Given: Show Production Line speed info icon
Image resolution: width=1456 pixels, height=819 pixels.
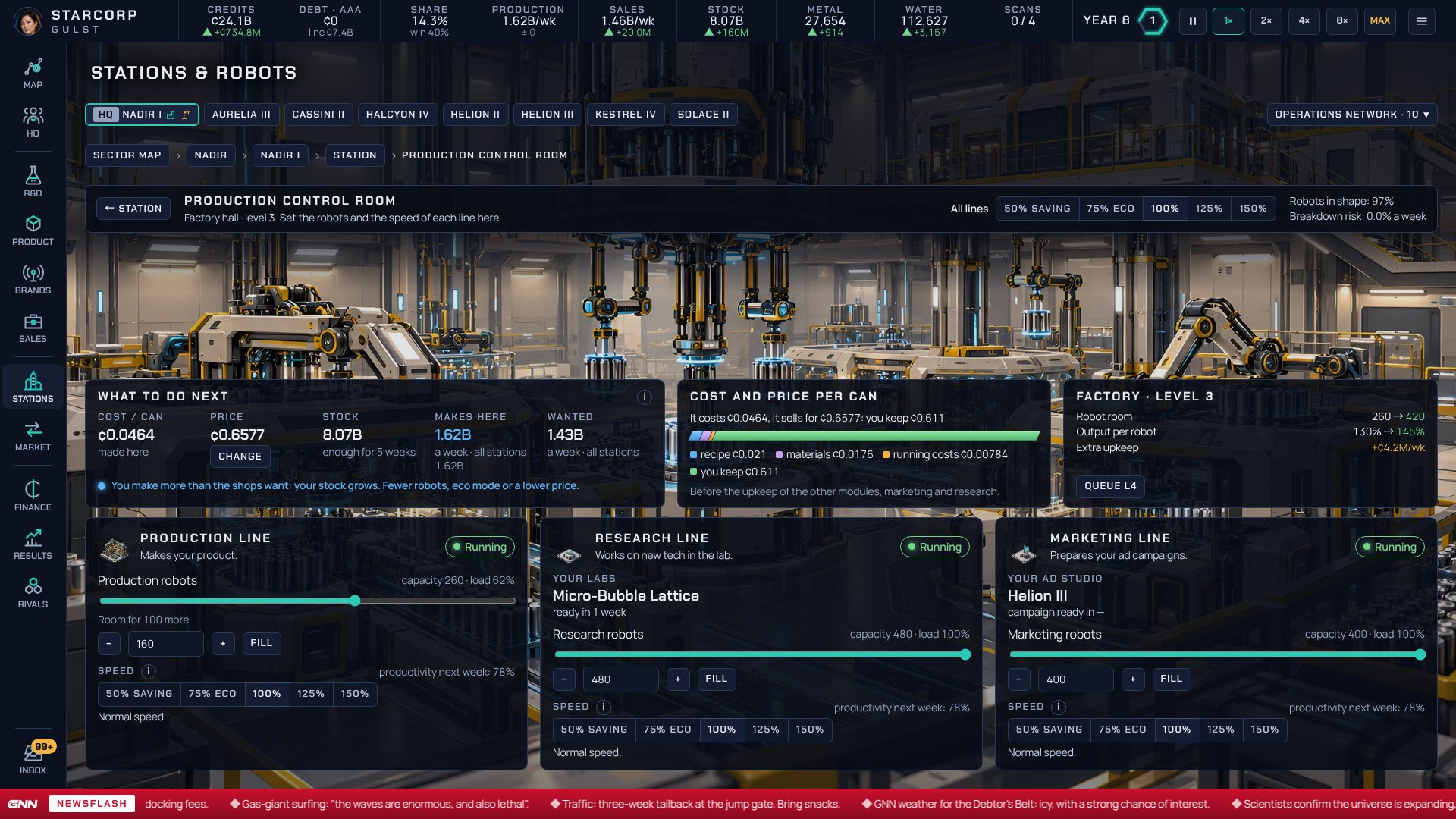Looking at the screenshot, I should click(149, 671).
